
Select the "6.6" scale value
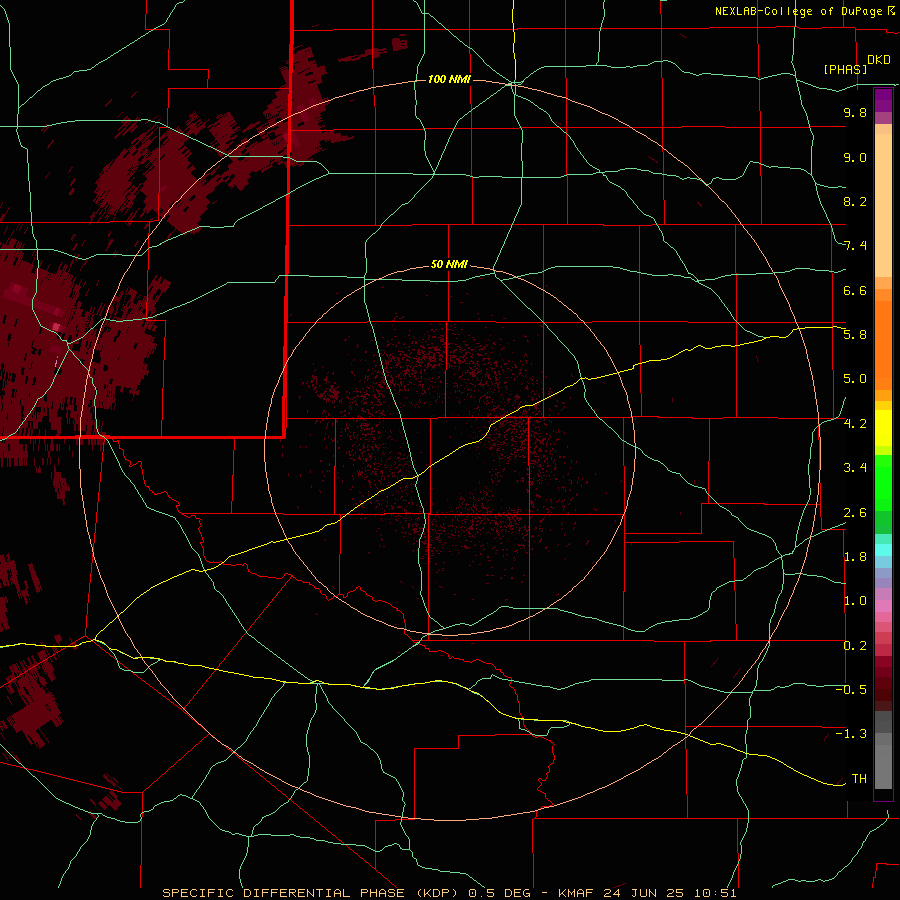tap(855, 290)
